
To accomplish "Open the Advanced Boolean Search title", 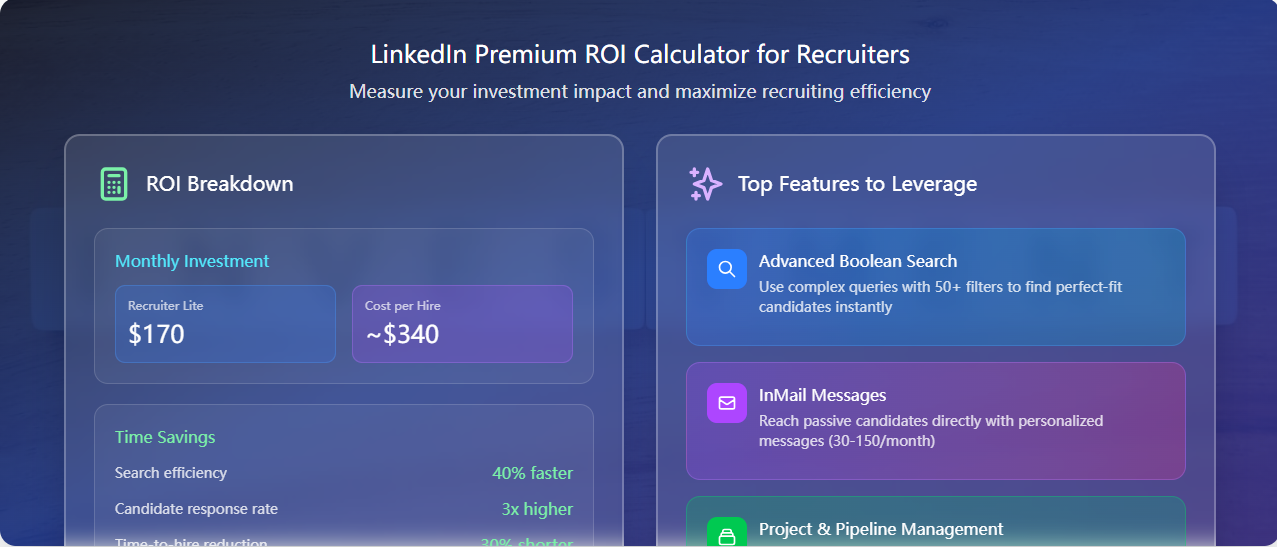I will tap(857, 261).
